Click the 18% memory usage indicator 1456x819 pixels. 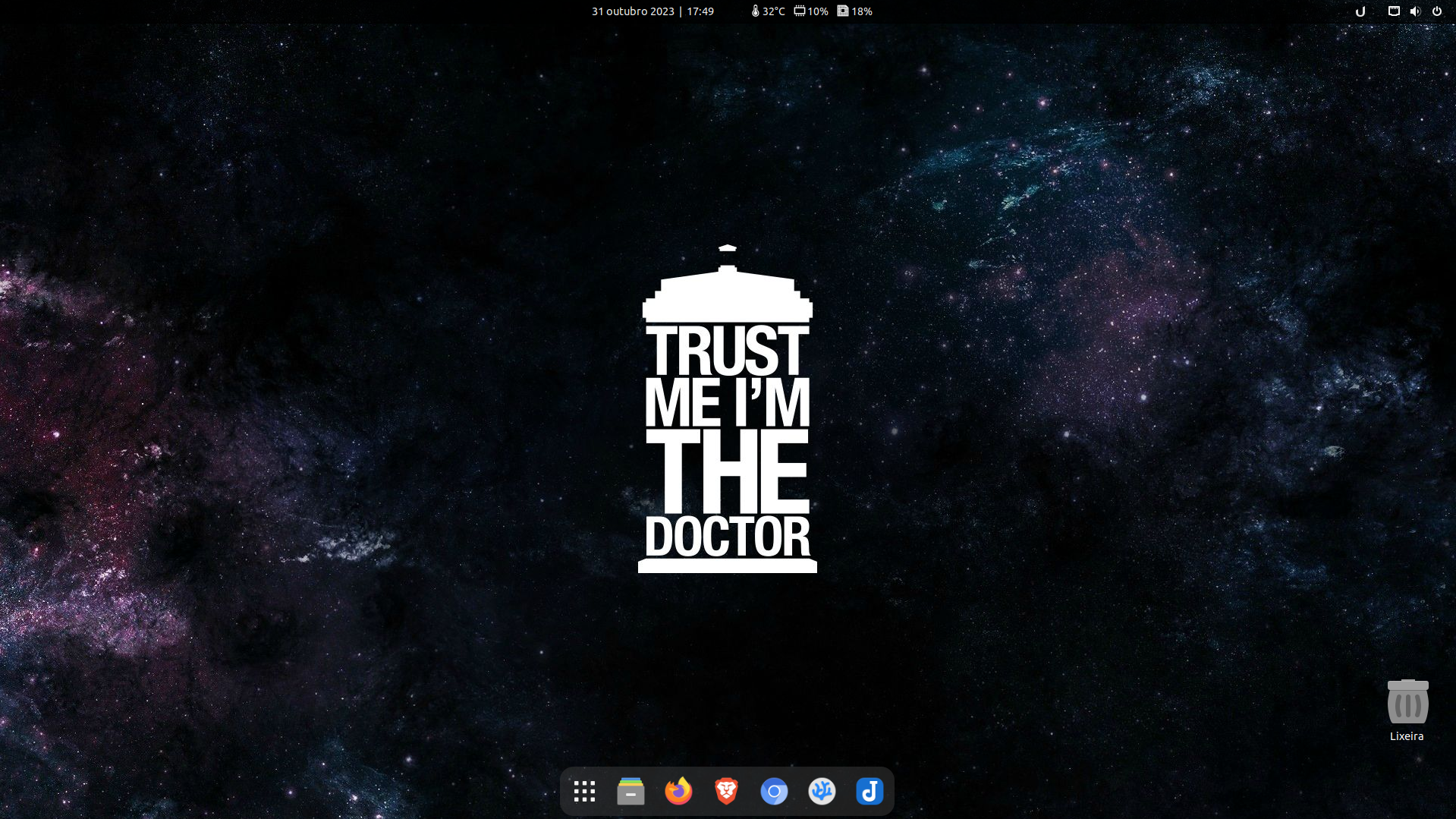(x=855, y=11)
